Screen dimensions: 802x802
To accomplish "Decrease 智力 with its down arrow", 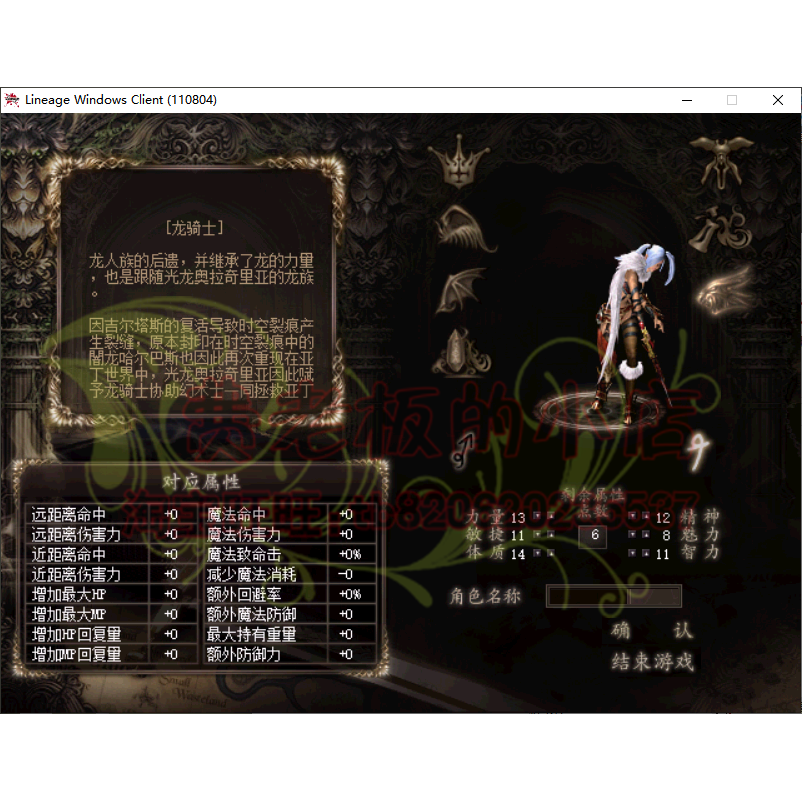I will click(632, 553).
